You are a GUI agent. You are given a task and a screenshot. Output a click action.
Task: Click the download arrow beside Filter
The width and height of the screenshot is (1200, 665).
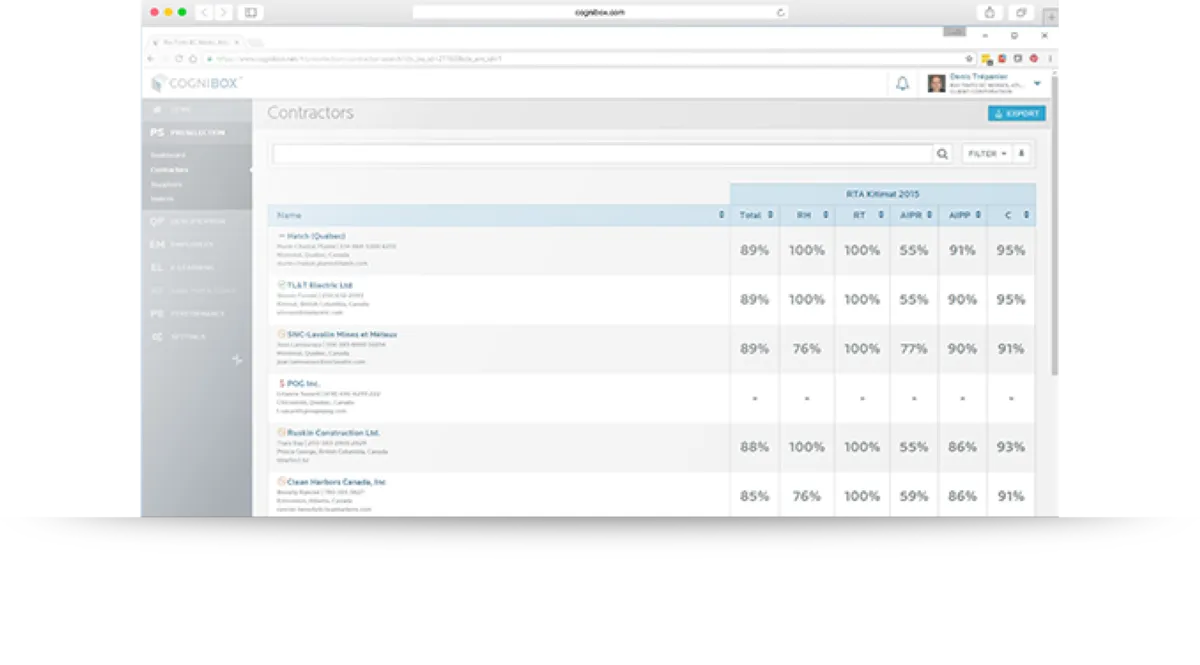click(x=1021, y=154)
